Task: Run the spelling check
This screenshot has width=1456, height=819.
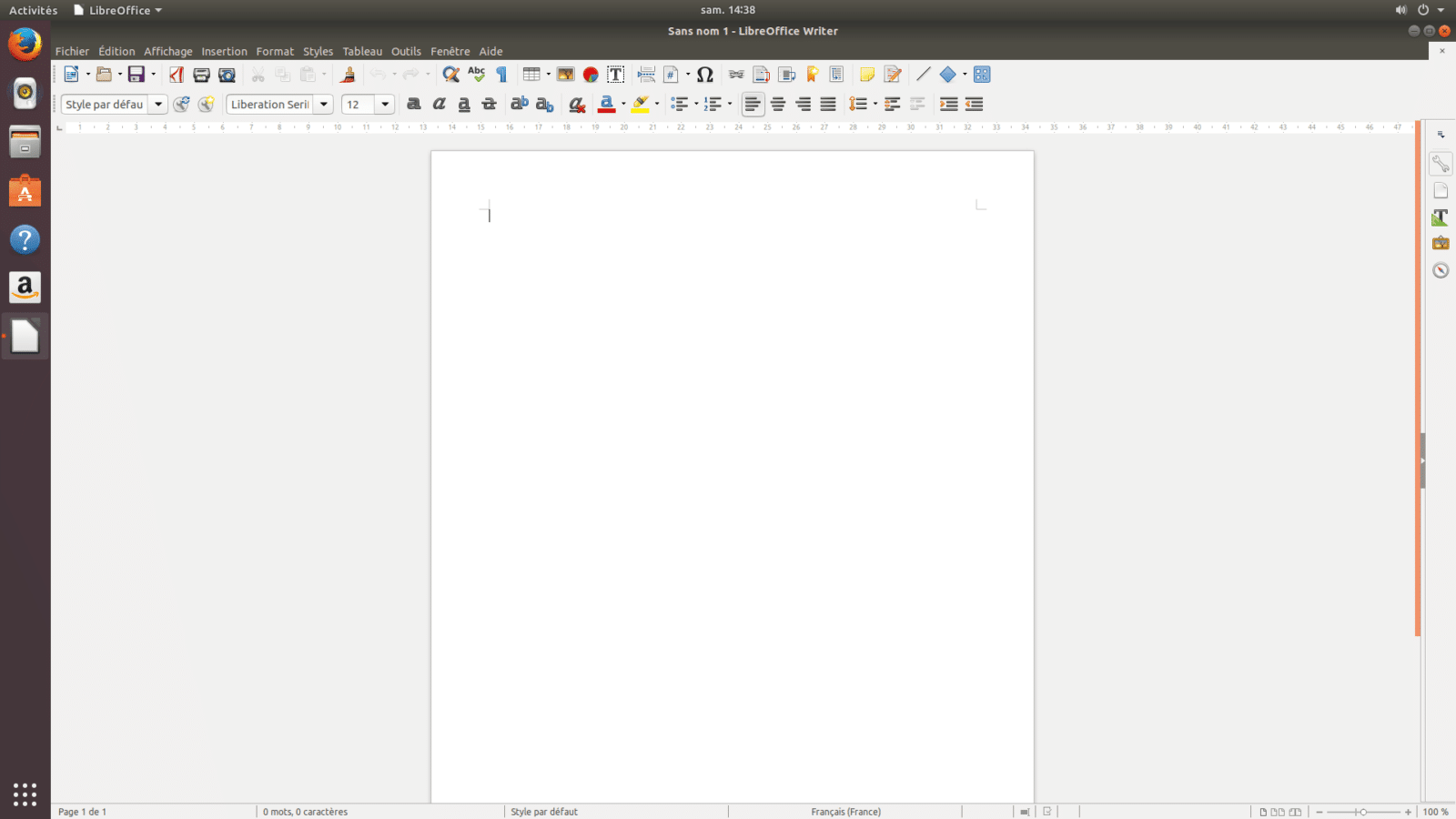Action: 476,75
